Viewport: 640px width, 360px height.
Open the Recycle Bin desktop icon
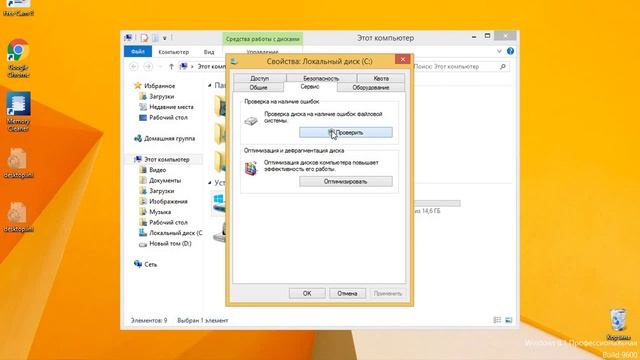tap(618, 324)
